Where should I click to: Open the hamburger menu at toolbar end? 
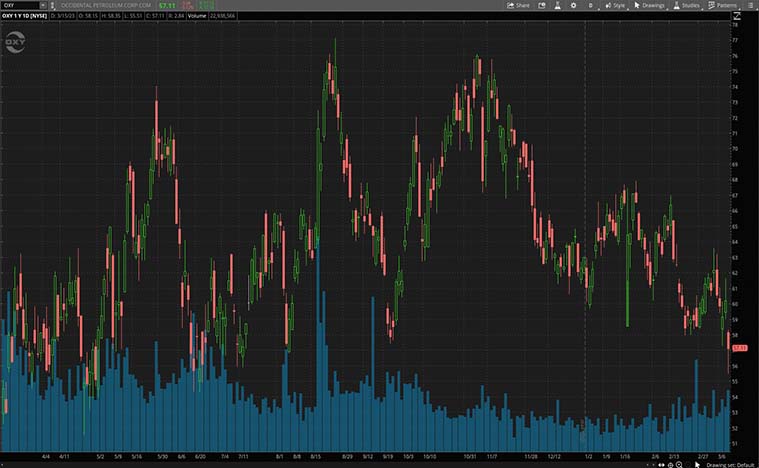(x=750, y=5)
